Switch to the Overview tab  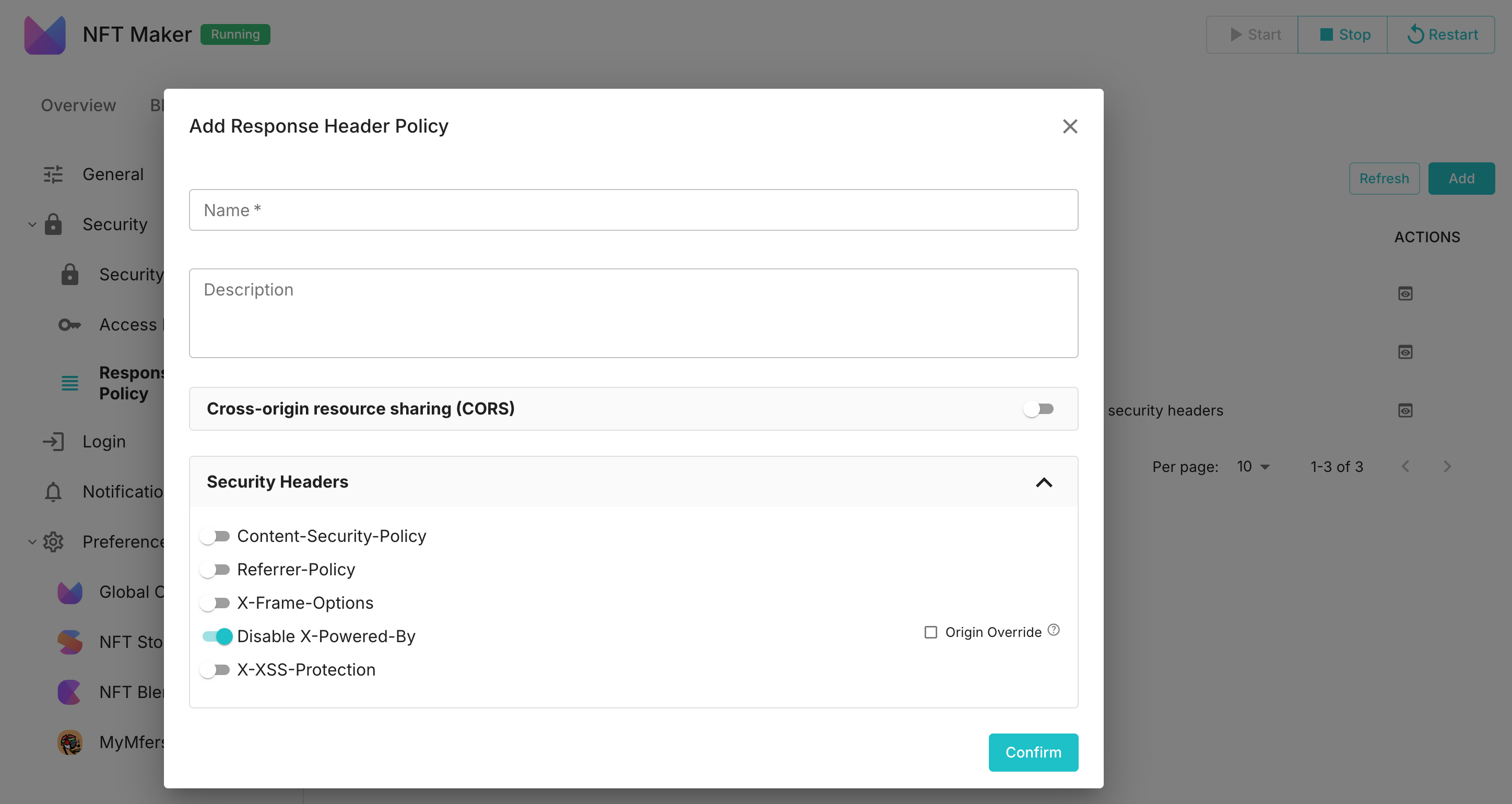point(78,105)
